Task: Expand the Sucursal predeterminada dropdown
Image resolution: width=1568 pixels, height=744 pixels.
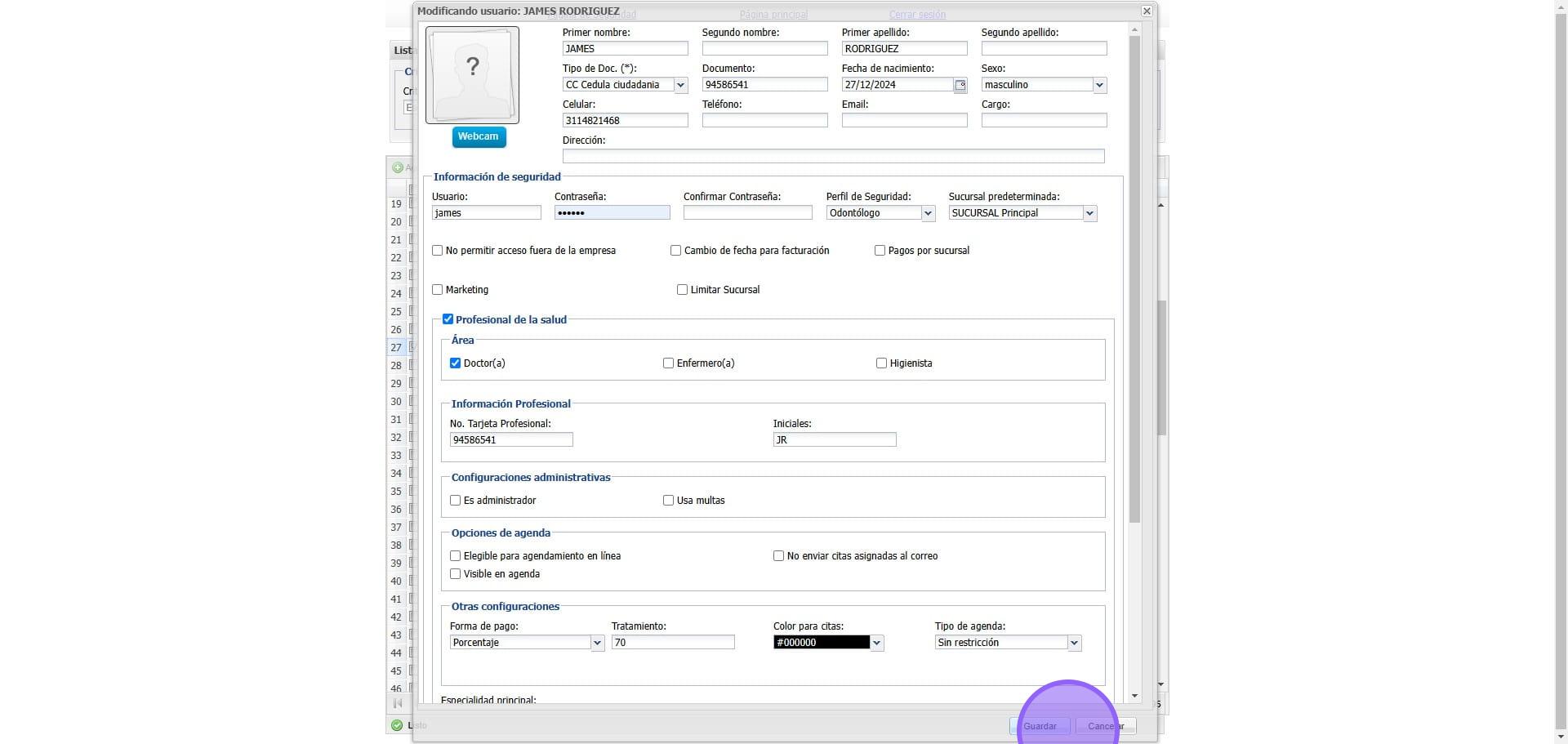Action: (1089, 213)
